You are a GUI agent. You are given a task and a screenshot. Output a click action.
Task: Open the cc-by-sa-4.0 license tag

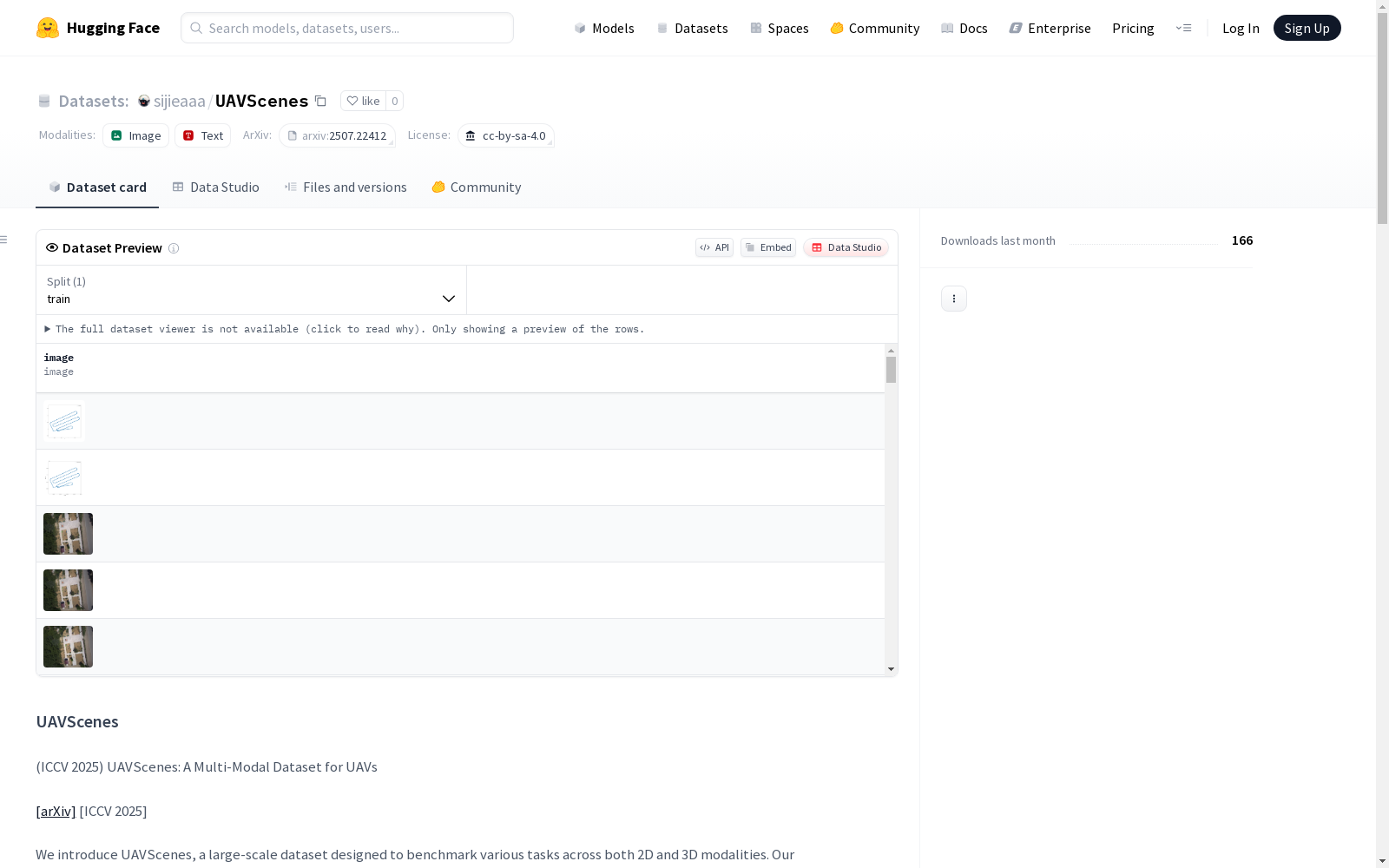coord(506,135)
